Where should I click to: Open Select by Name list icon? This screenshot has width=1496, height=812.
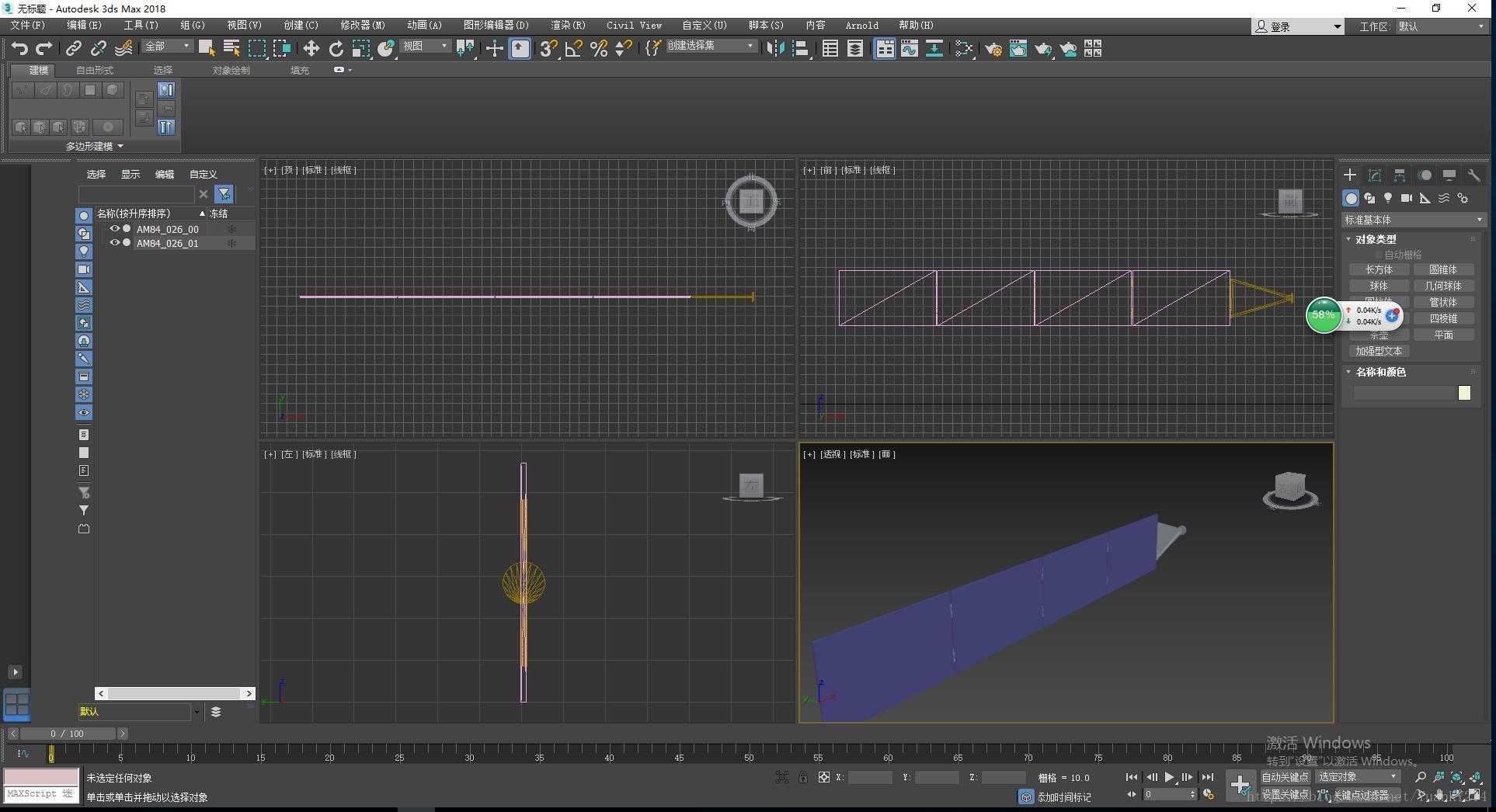[231, 48]
